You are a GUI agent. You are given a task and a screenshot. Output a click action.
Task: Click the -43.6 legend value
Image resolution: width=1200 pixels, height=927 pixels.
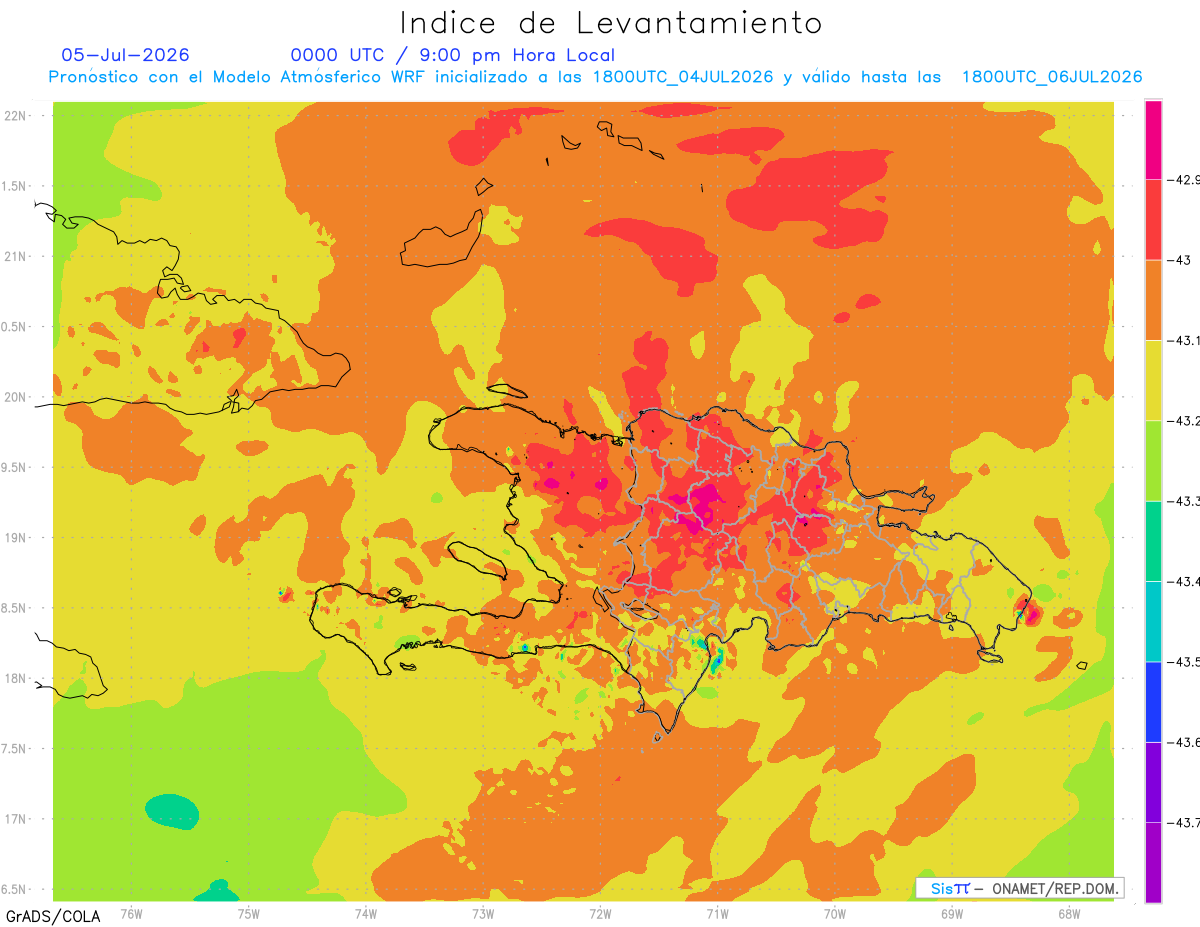click(x=1182, y=742)
